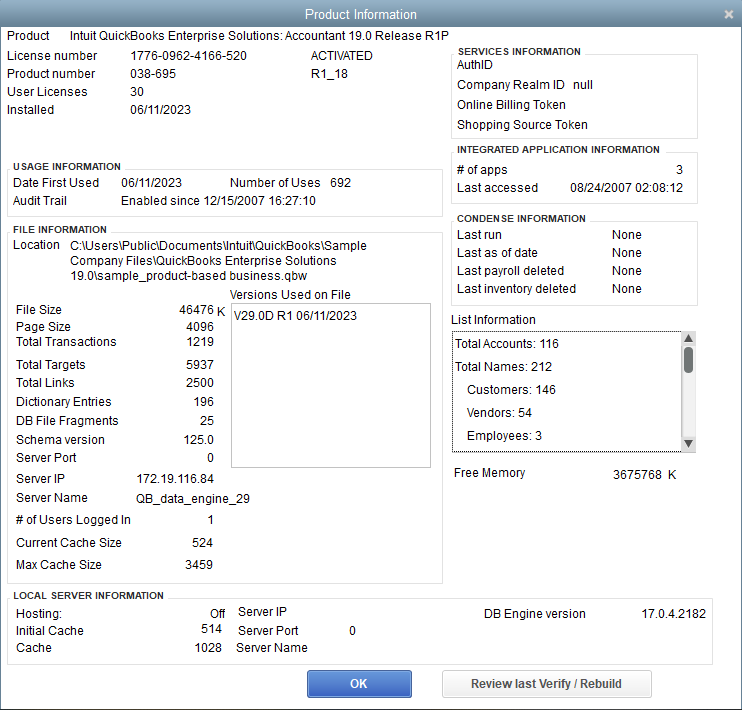
Task: Click DB File Fragments value 25
Action: pos(207,421)
